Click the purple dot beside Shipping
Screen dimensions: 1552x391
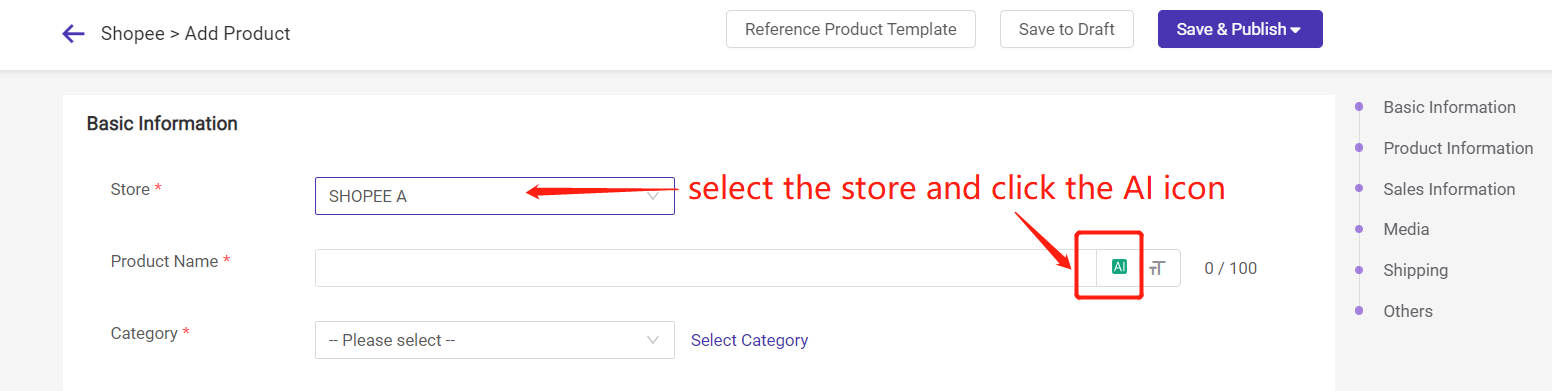(1358, 270)
